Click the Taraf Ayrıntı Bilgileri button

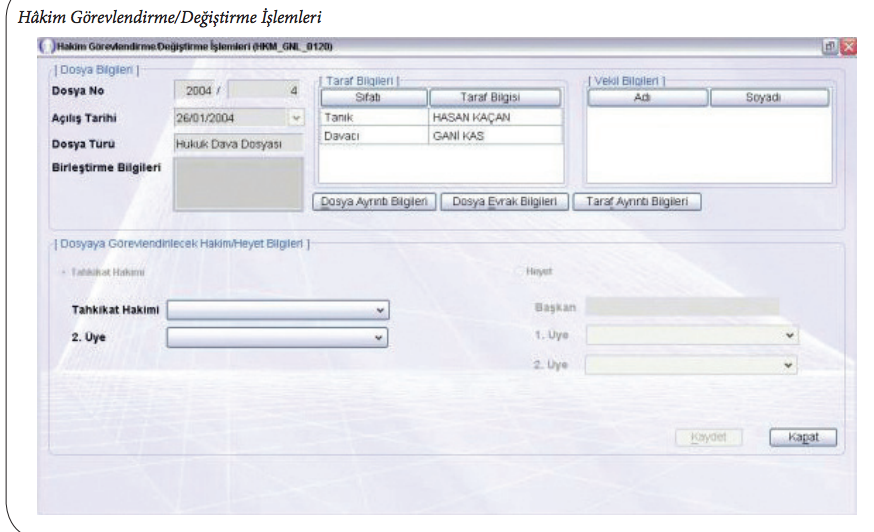pos(637,201)
